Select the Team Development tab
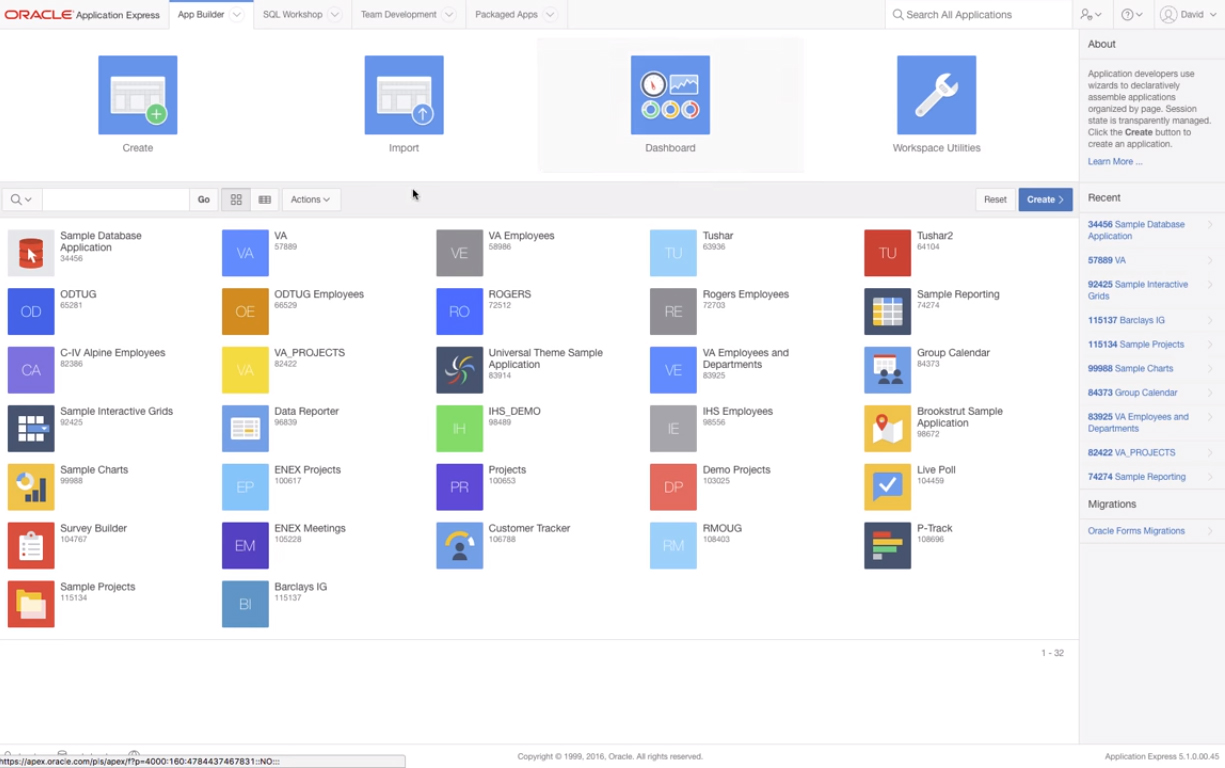Viewport: 1225px width, 768px height. click(x=398, y=15)
